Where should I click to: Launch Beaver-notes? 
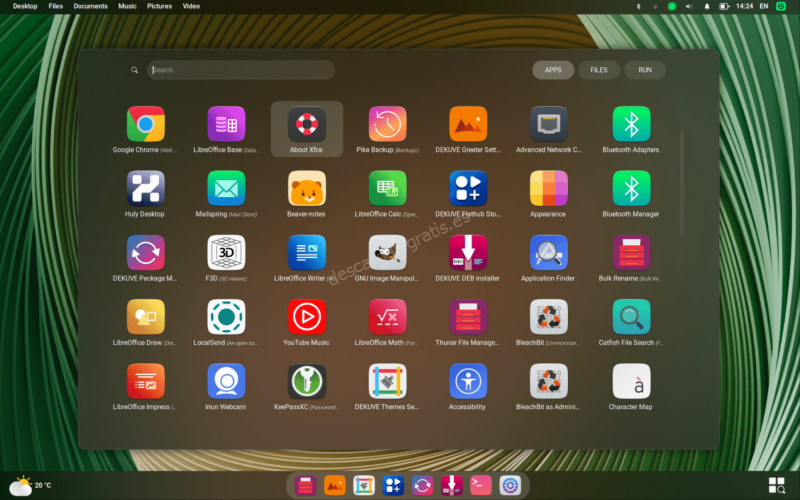click(x=307, y=188)
